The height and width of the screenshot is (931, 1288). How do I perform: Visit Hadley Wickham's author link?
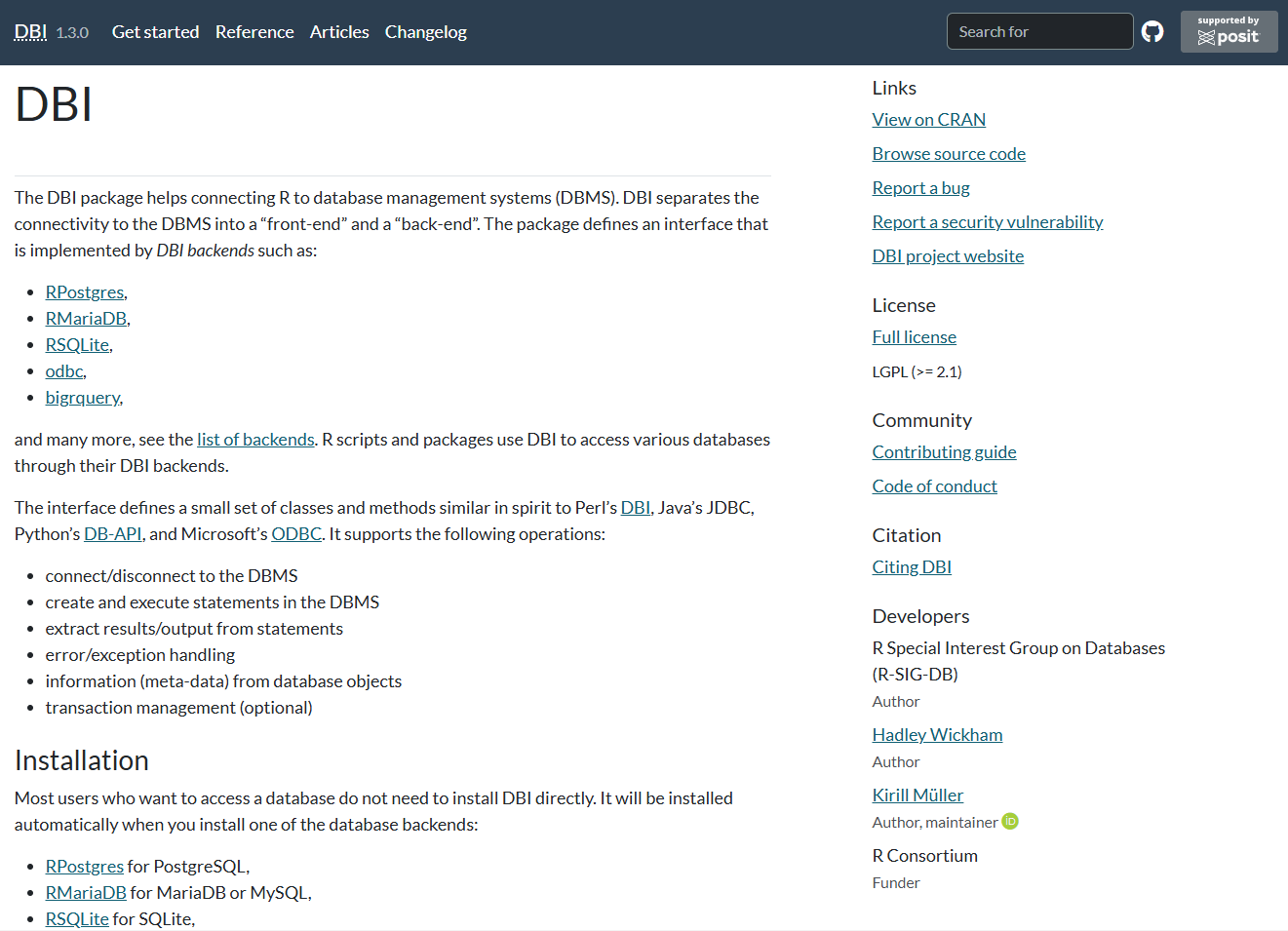click(x=937, y=735)
